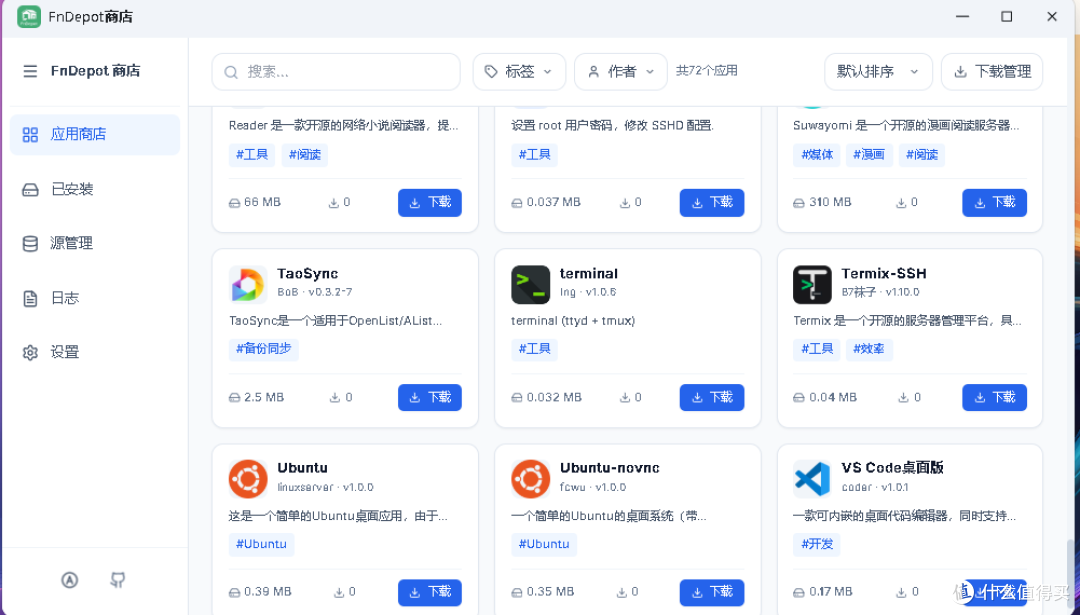Viewport: 1080px width, 615px height.
Task: Click the Termix-SSH app icon
Action: [x=812, y=284]
